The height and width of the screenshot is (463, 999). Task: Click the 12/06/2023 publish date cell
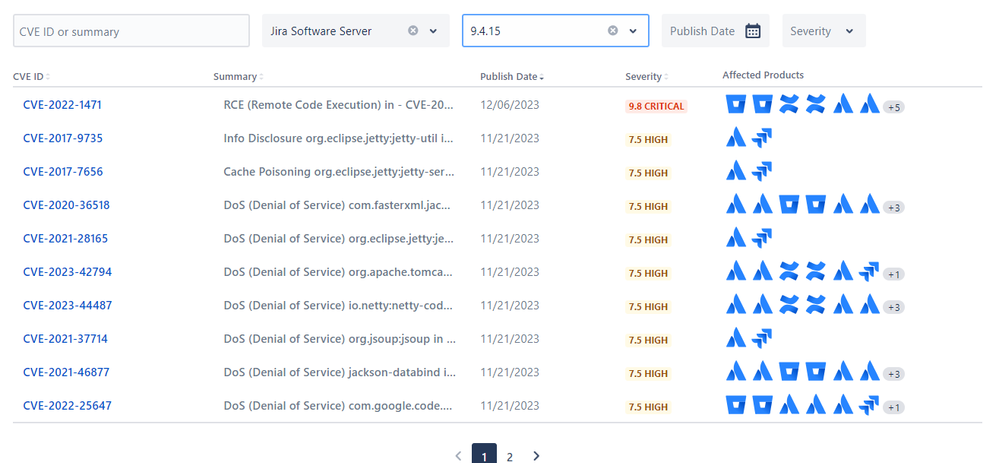510,105
